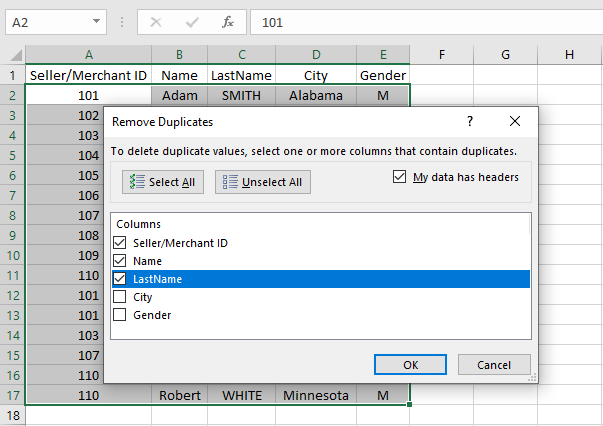This screenshot has height=426, width=603.
Task: Click the dialog resize grip corner
Action: click(533, 378)
